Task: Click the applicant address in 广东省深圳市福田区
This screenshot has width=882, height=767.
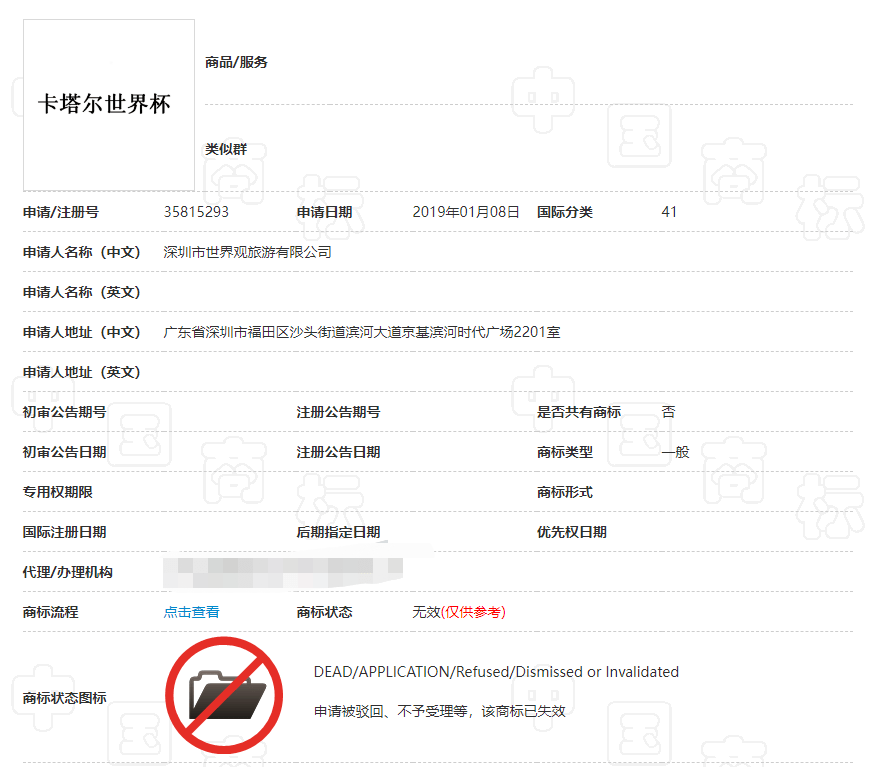Action: [x=361, y=332]
